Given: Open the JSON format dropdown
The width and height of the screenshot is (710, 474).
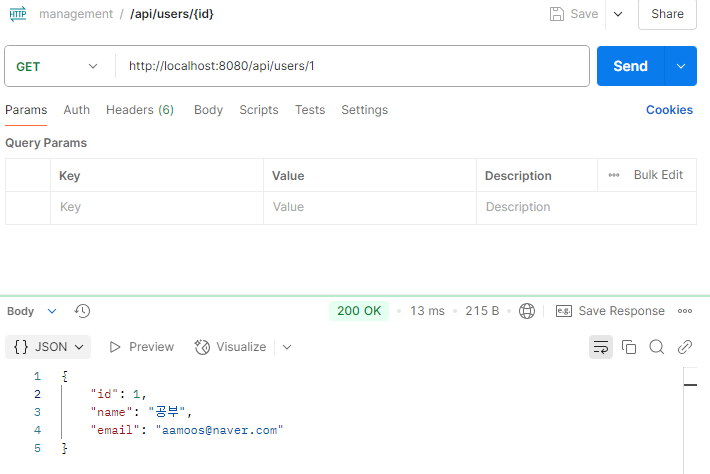Looking at the screenshot, I should [48, 347].
